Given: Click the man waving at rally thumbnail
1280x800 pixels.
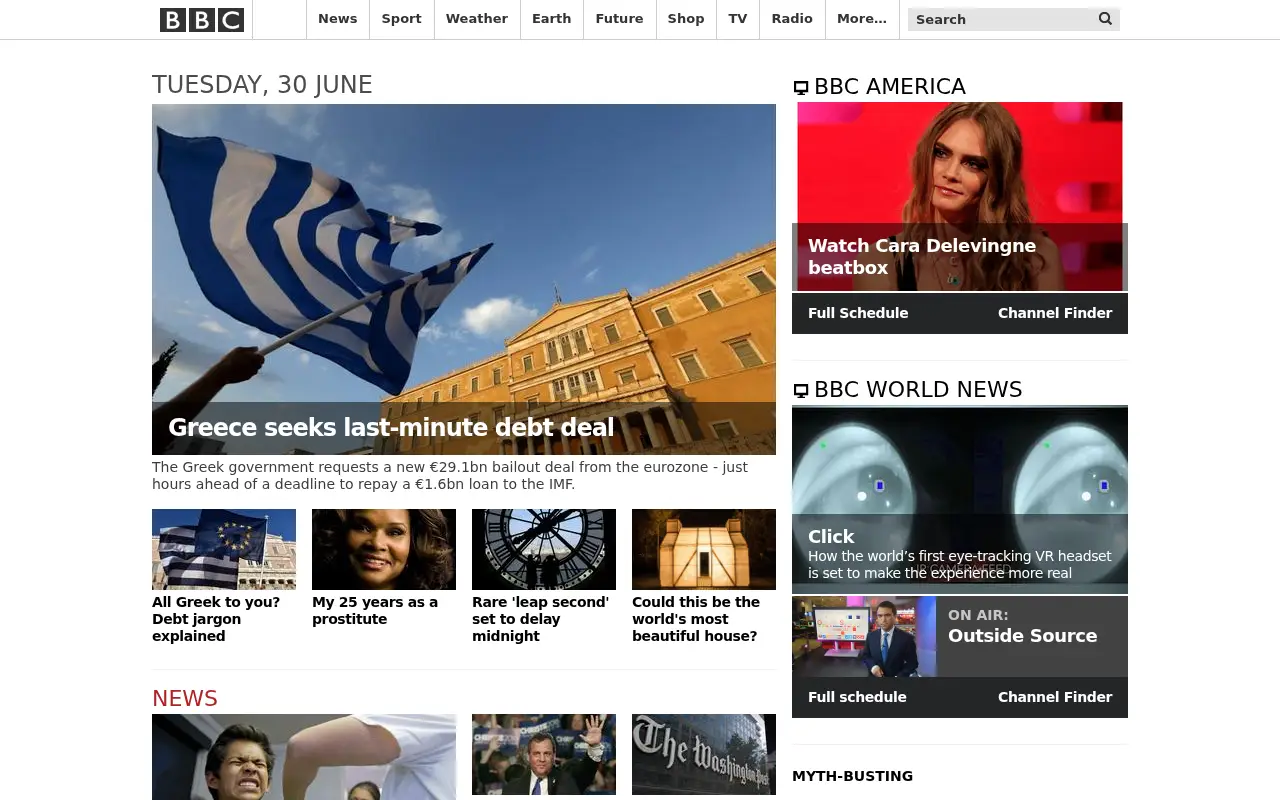Looking at the screenshot, I should tap(544, 754).
